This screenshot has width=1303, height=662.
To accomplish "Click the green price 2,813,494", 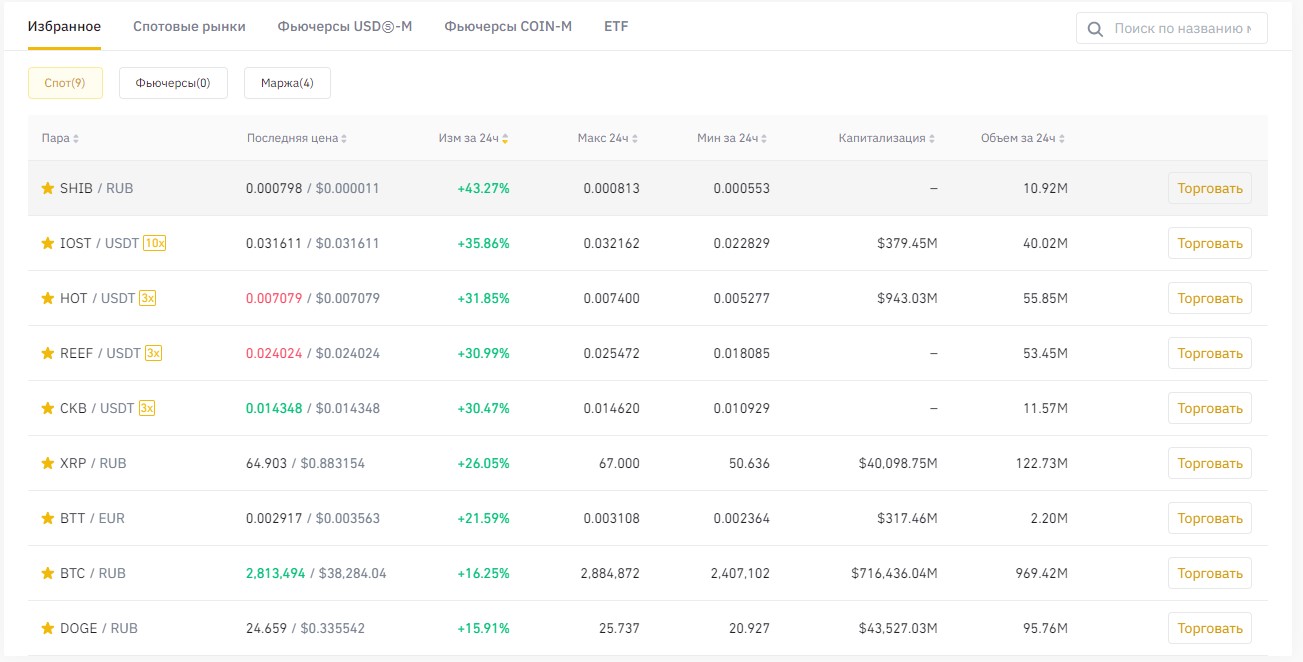I will (x=276, y=573).
